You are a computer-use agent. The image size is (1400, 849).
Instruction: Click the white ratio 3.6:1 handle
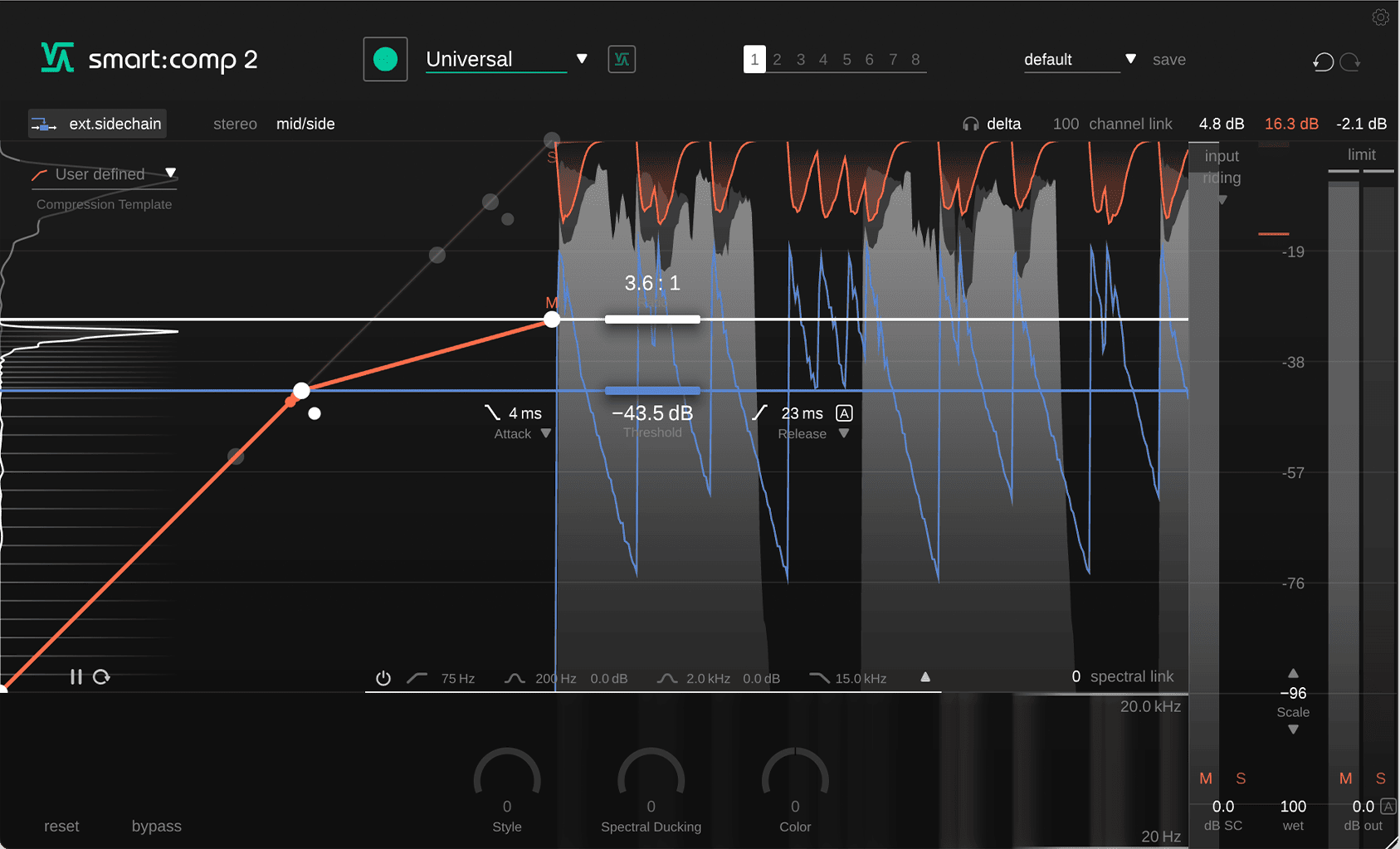pyautogui.click(x=652, y=320)
